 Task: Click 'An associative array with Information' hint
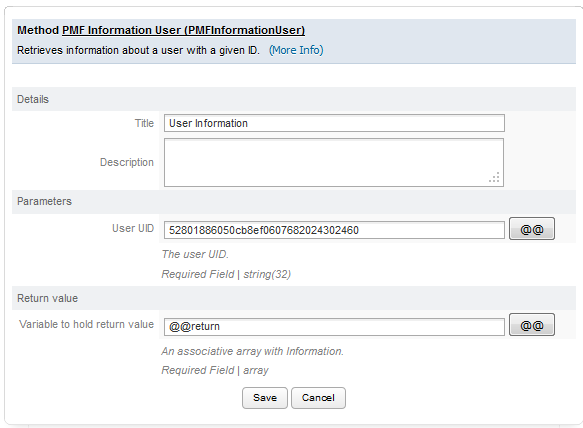tap(252, 351)
